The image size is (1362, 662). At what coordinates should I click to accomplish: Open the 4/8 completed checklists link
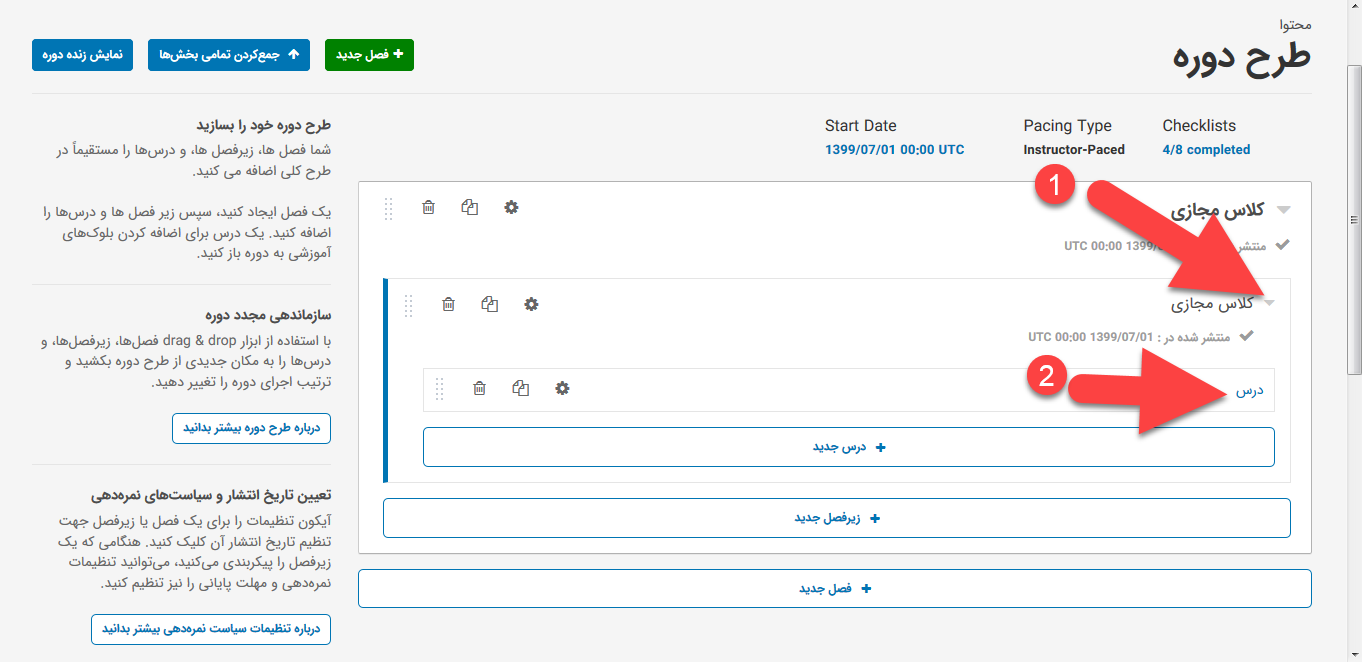[x=1206, y=150]
